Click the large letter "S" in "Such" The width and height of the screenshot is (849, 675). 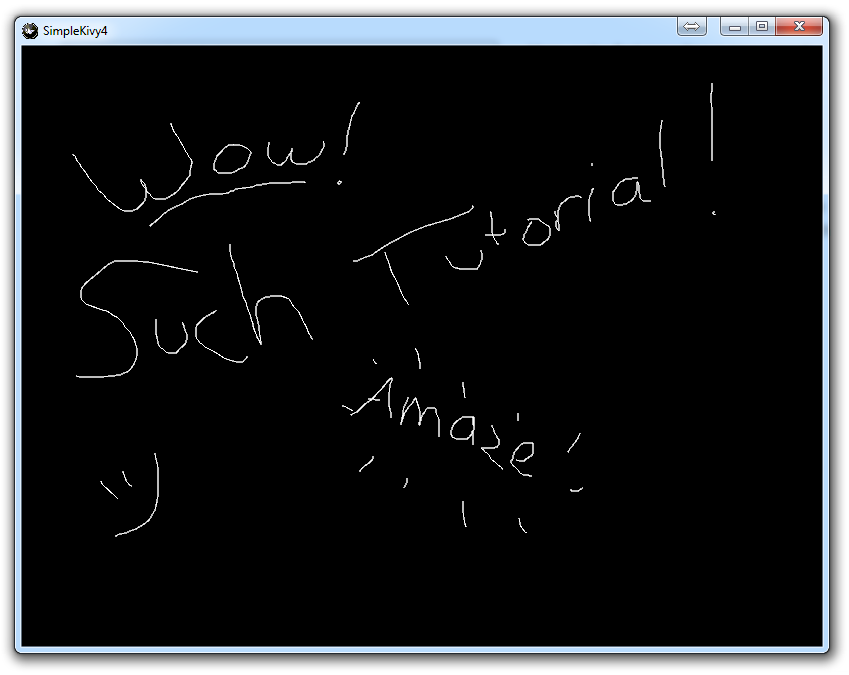[110, 320]
